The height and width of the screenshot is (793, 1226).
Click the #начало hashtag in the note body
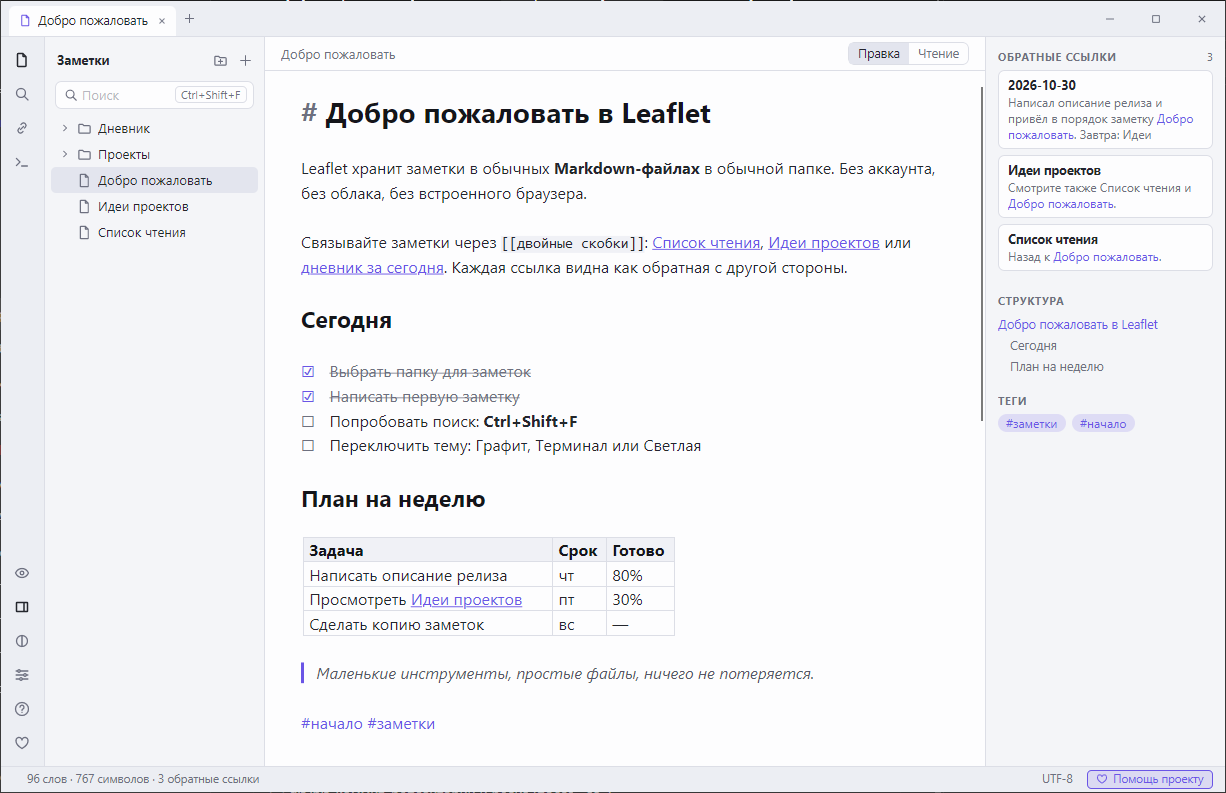click(x=331, y=723)
